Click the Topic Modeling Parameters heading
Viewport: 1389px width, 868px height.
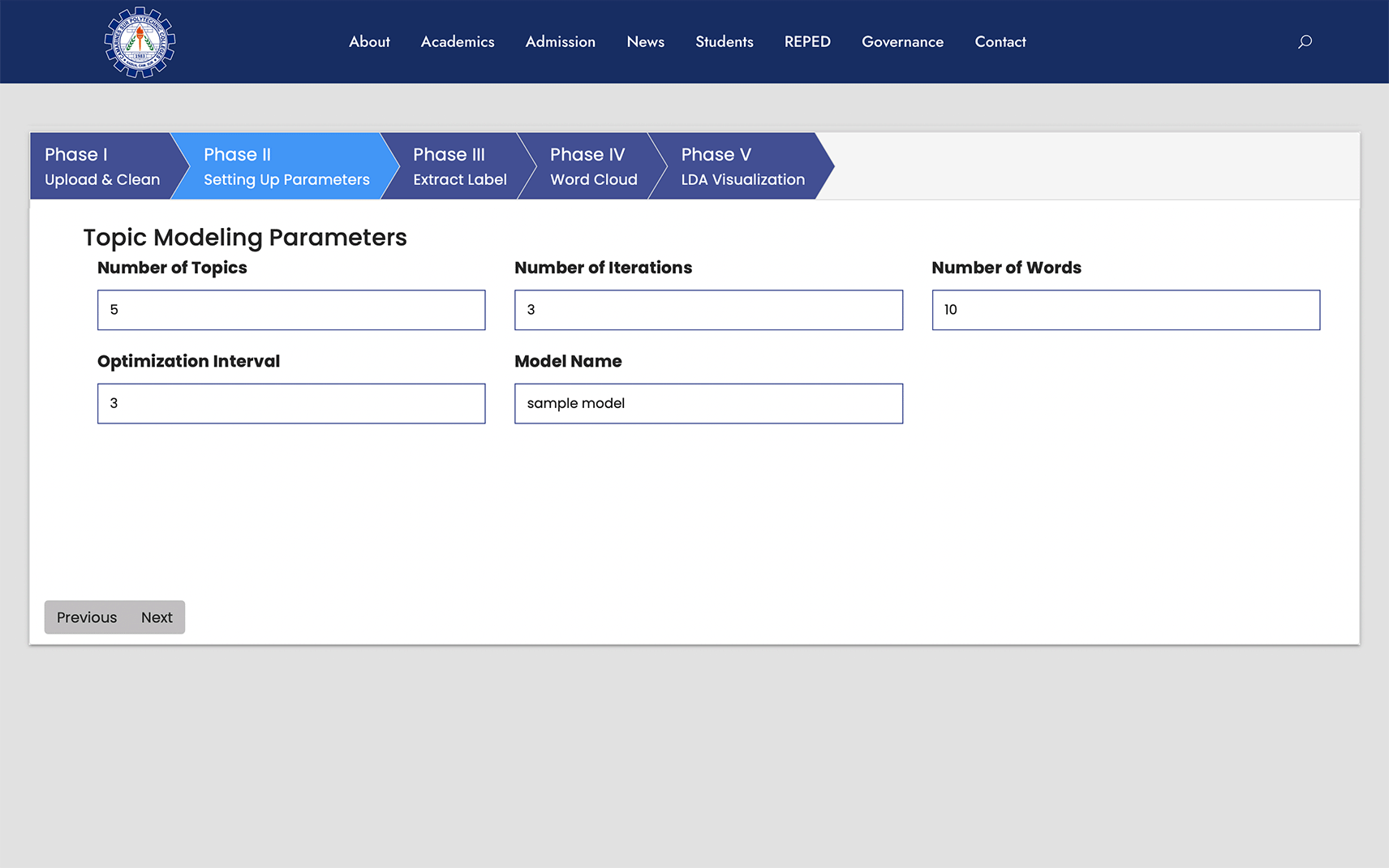coord(245,238)
